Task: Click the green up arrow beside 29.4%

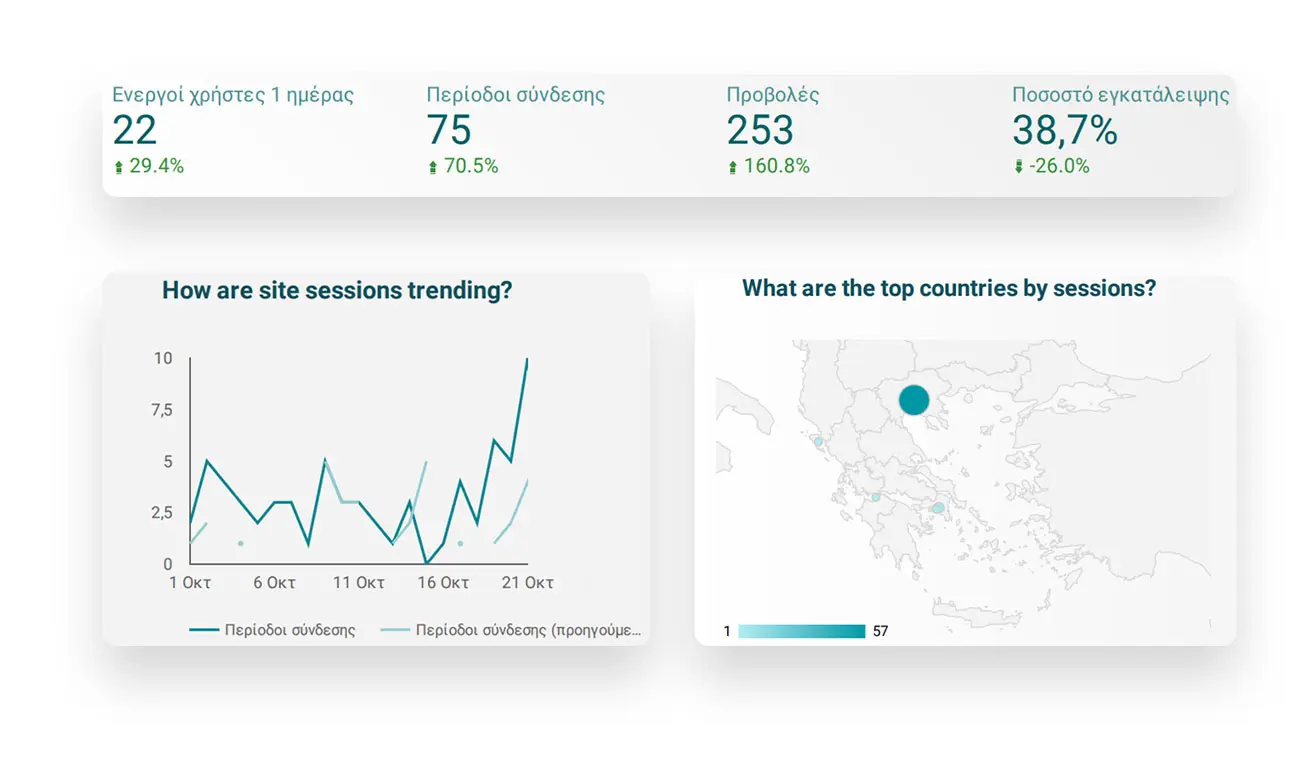Action: pyautogui.click(x=119, y=168)
